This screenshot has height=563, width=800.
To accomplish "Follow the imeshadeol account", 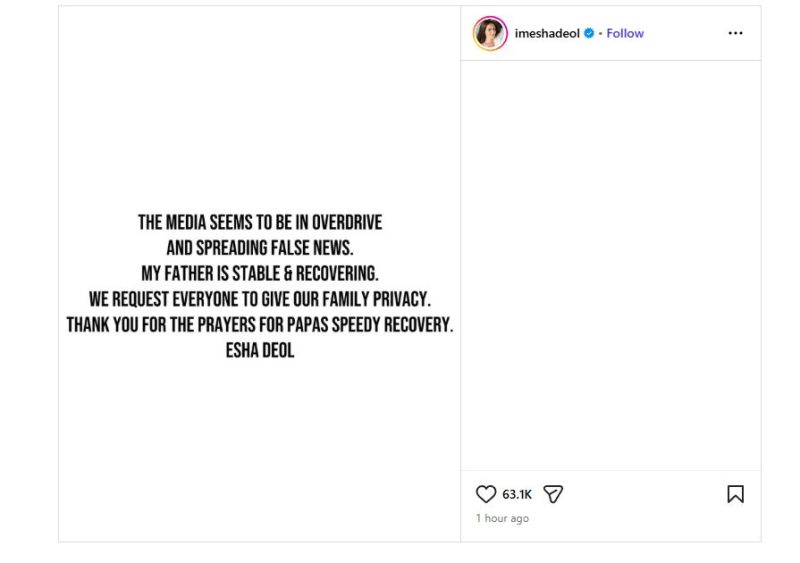I will [x=625, y=33].
